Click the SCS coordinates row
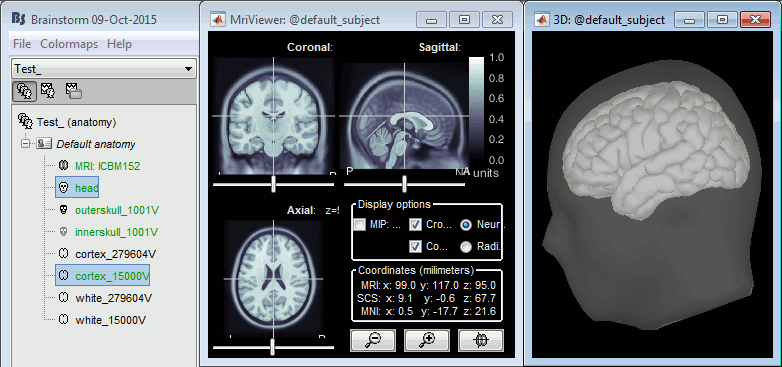 point(427,298)
